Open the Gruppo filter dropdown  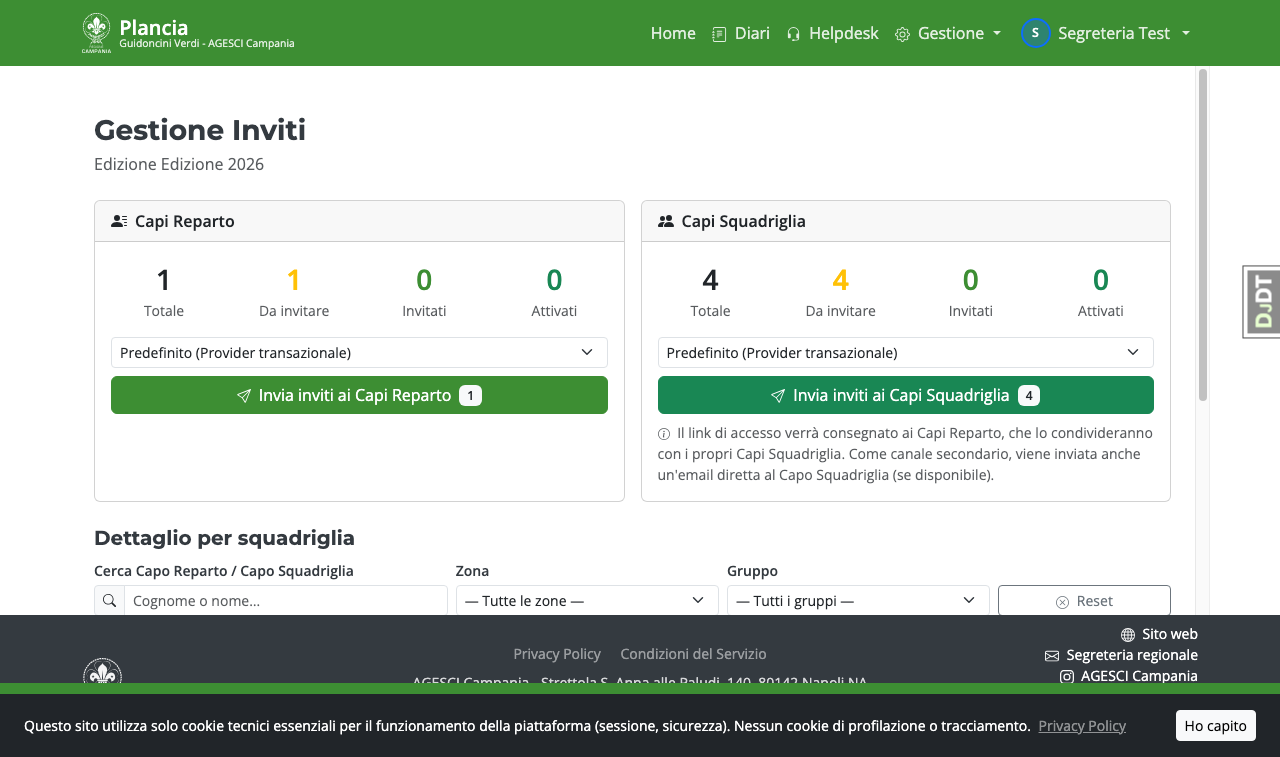click(x=858, y=601)
